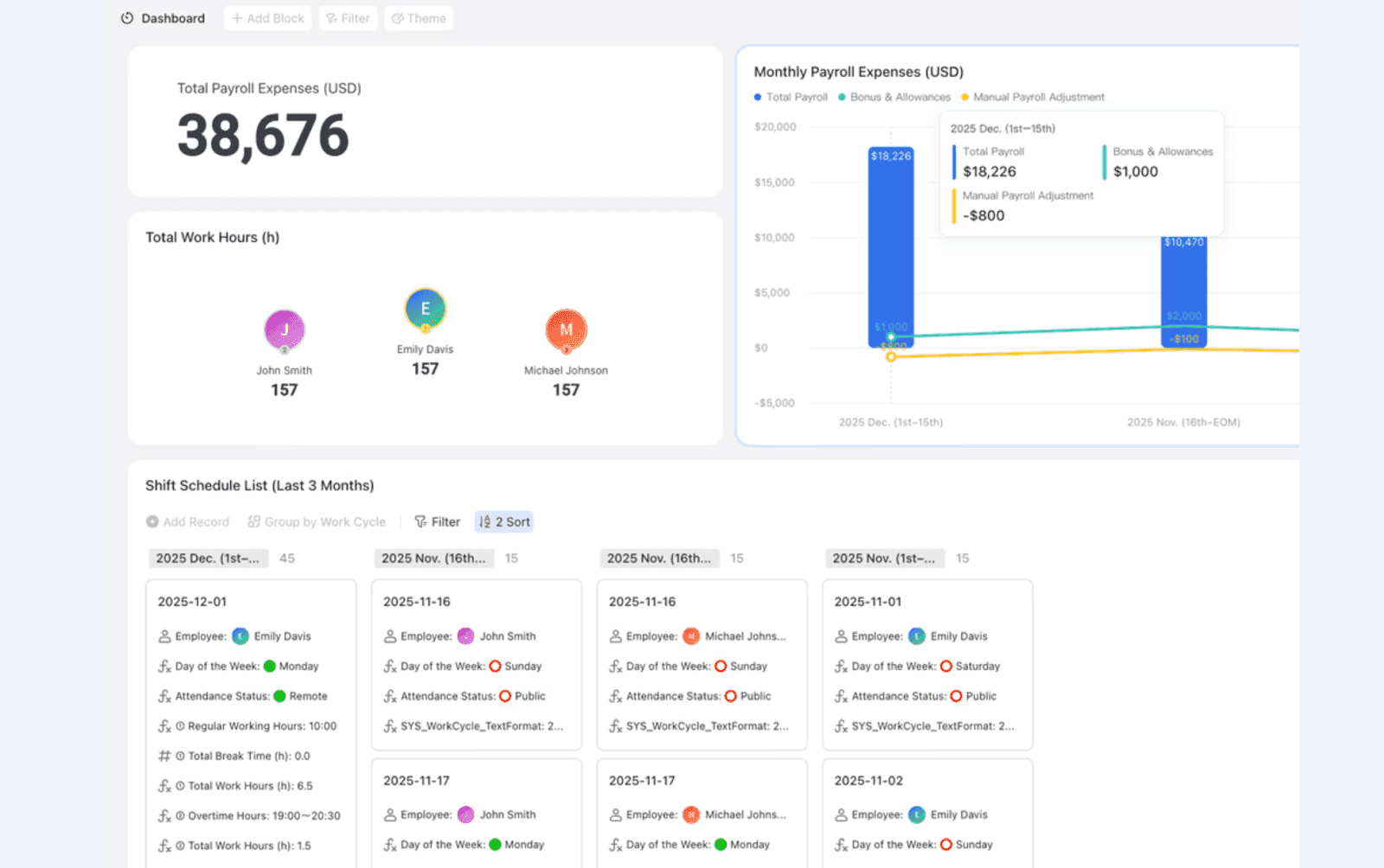Click the green Monday status dot
Image resolution: width=1384 pixels, height=868 pixels.
click(x=268, y=666)
